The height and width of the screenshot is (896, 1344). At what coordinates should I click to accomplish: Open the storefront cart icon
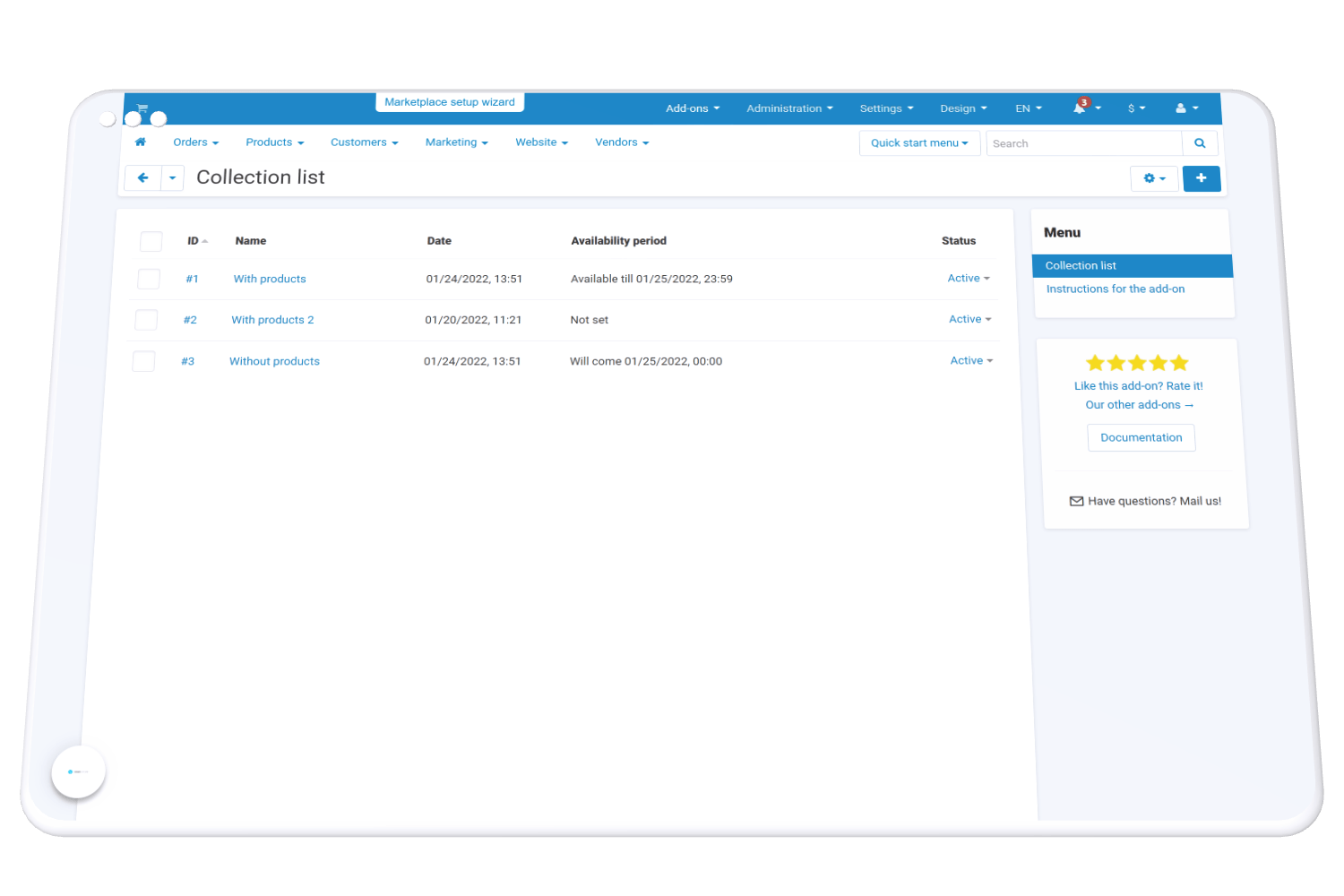142,108
